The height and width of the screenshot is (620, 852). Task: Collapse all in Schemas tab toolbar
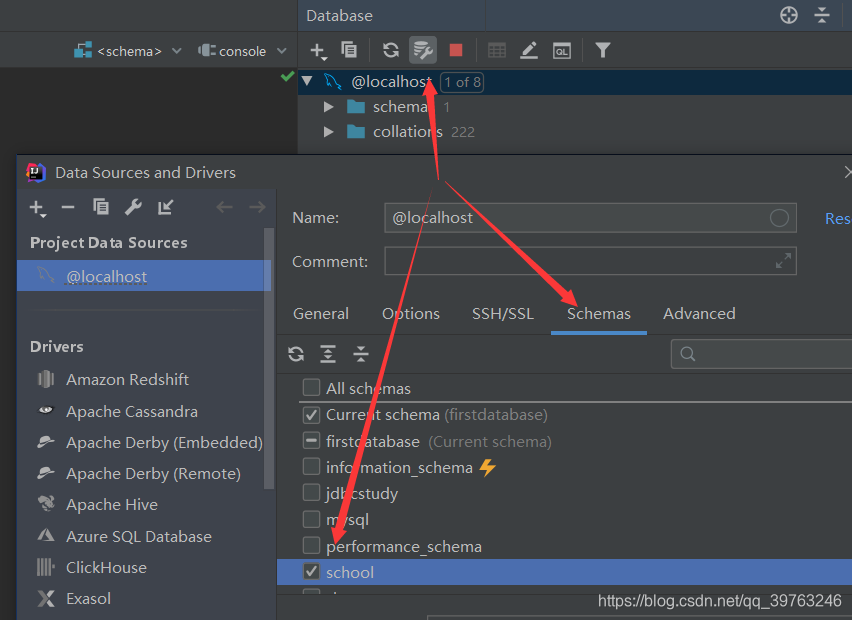click(361, 354)
